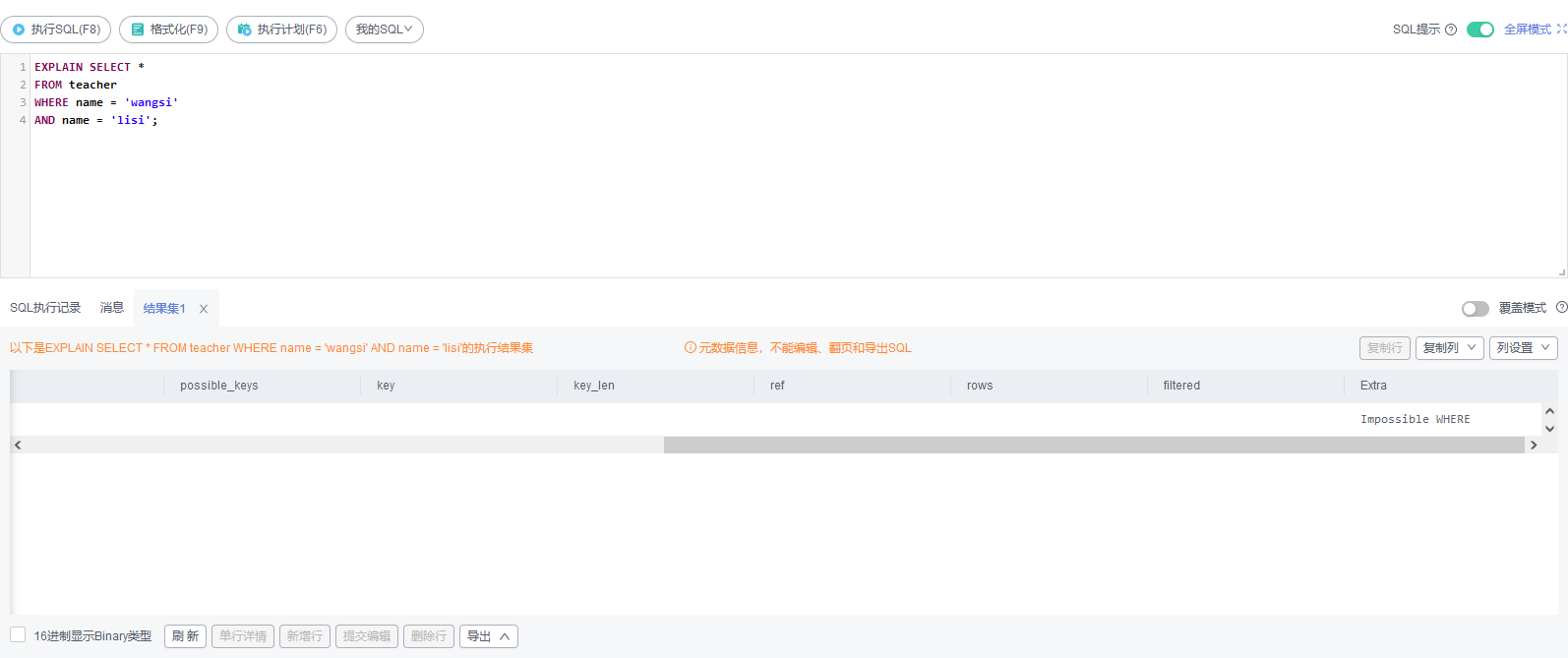Click the 覆盖模式 help icon

coord(1561,307)
